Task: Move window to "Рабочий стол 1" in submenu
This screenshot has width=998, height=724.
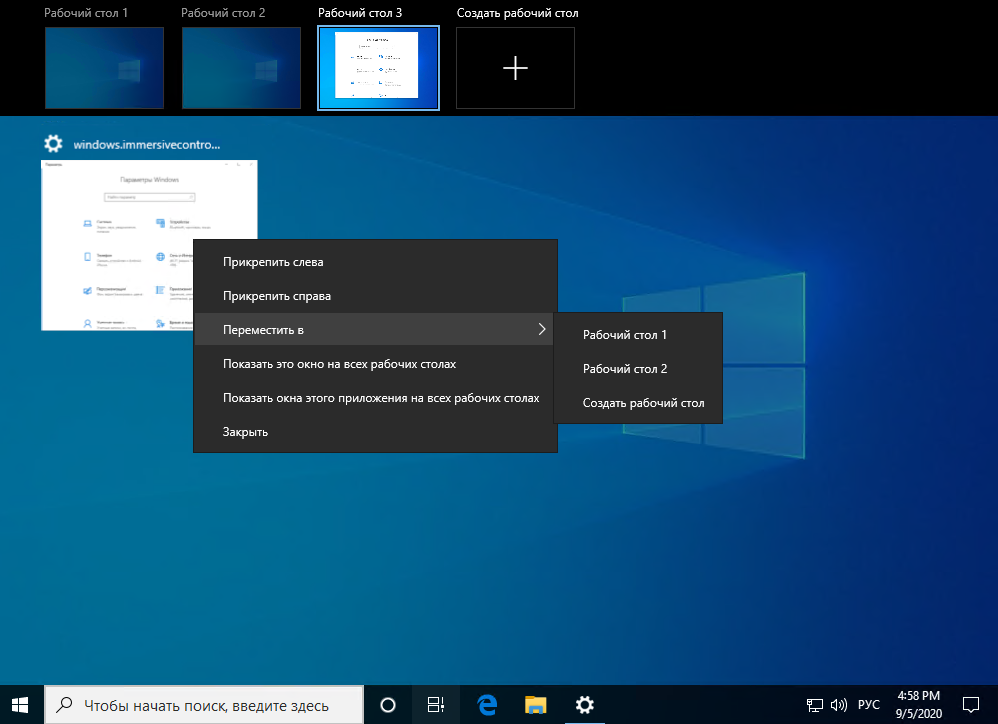Action: coord(624,335)
